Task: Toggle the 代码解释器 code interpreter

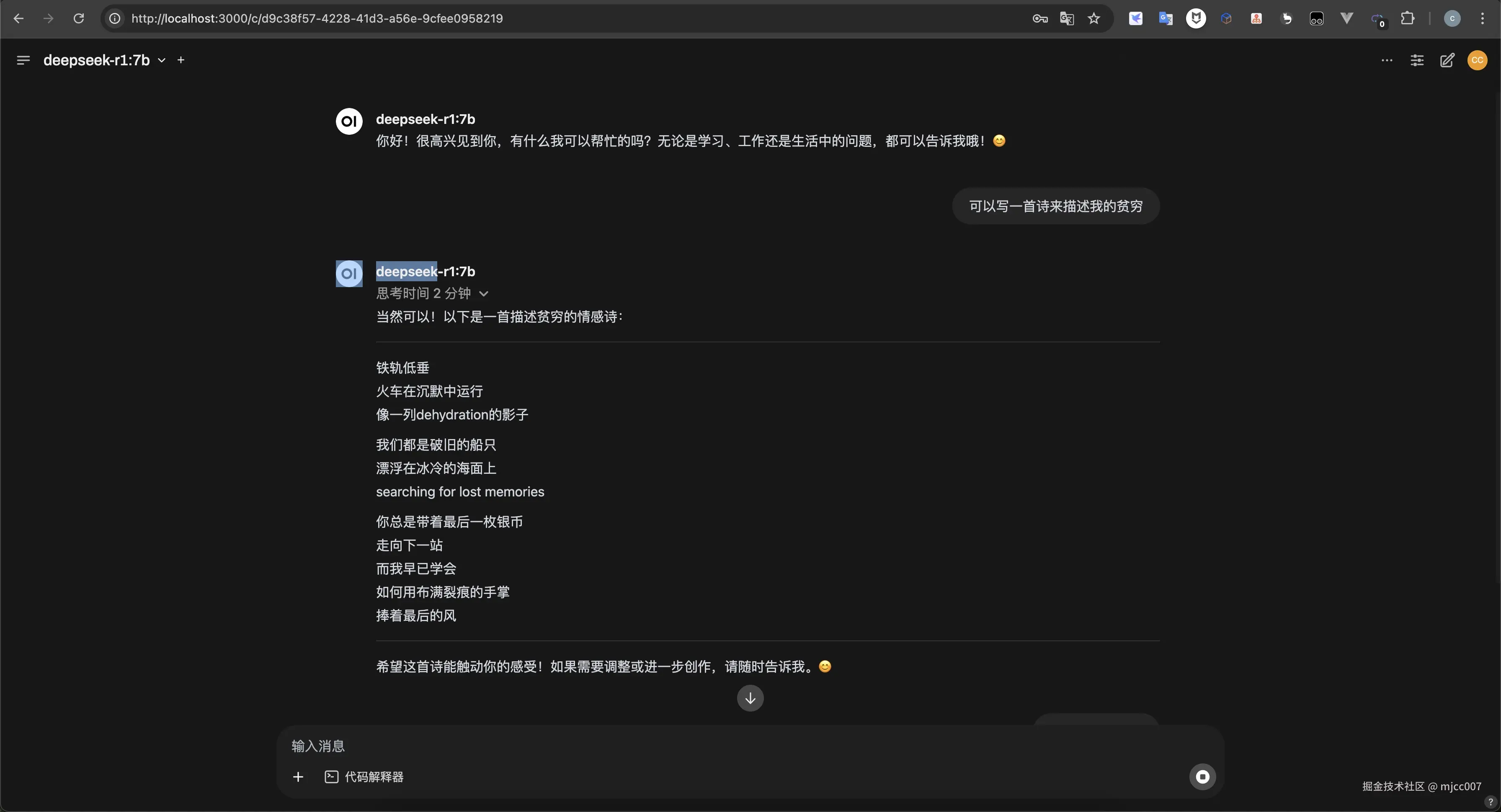Action: pos(364,776)
